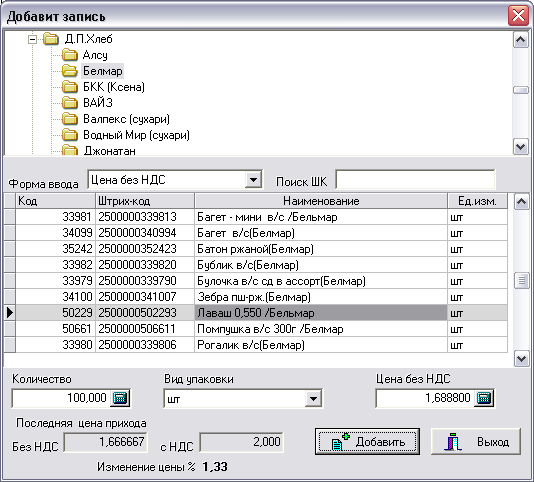Click folder icon of БКК (Ксена)

click(70, 87)
